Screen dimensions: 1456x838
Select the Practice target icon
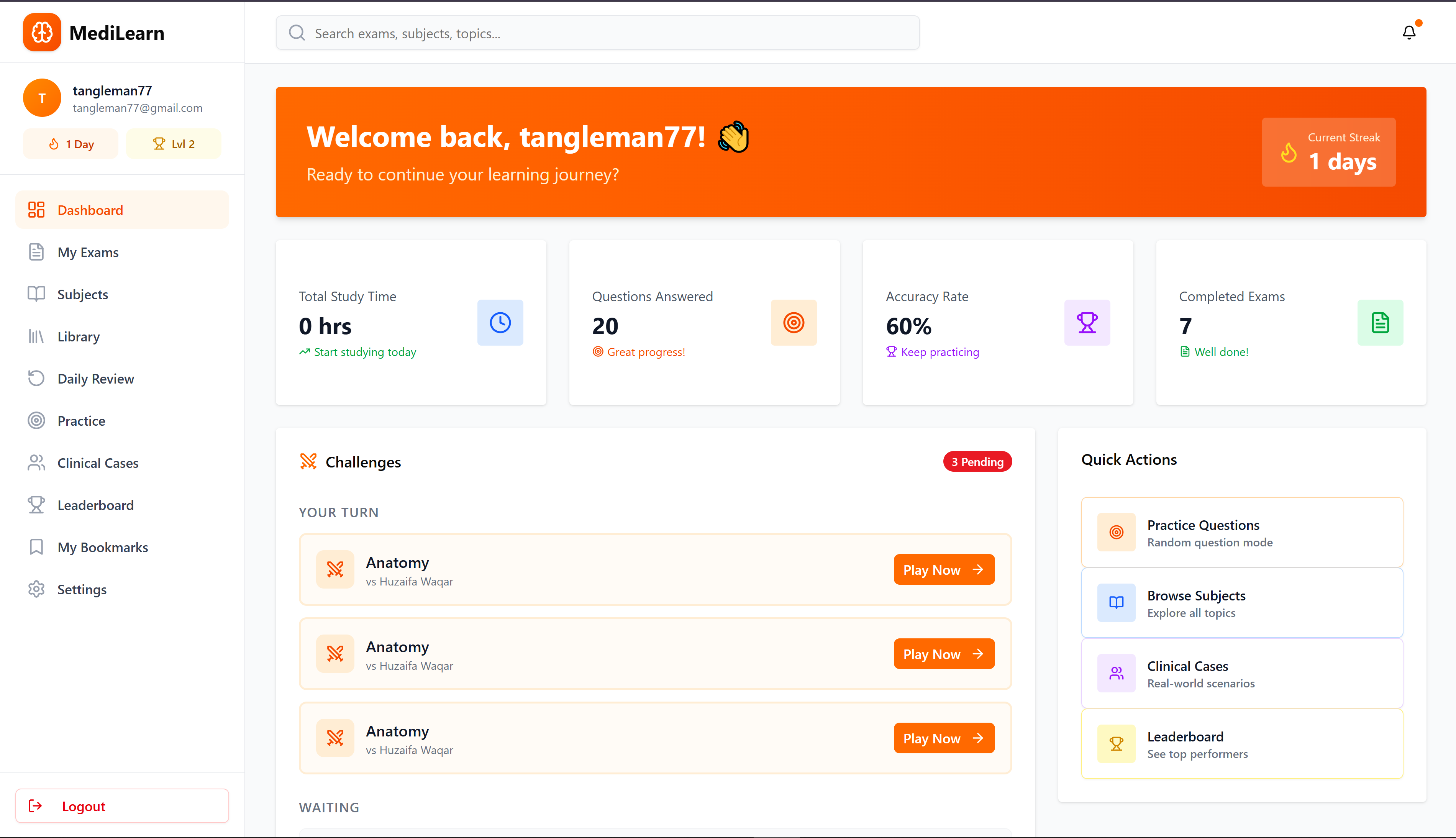(x=36, y=420)
